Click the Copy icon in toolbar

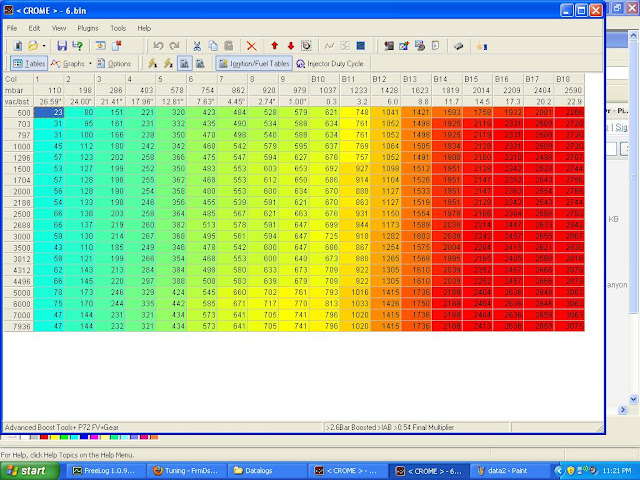coord(212,46)
